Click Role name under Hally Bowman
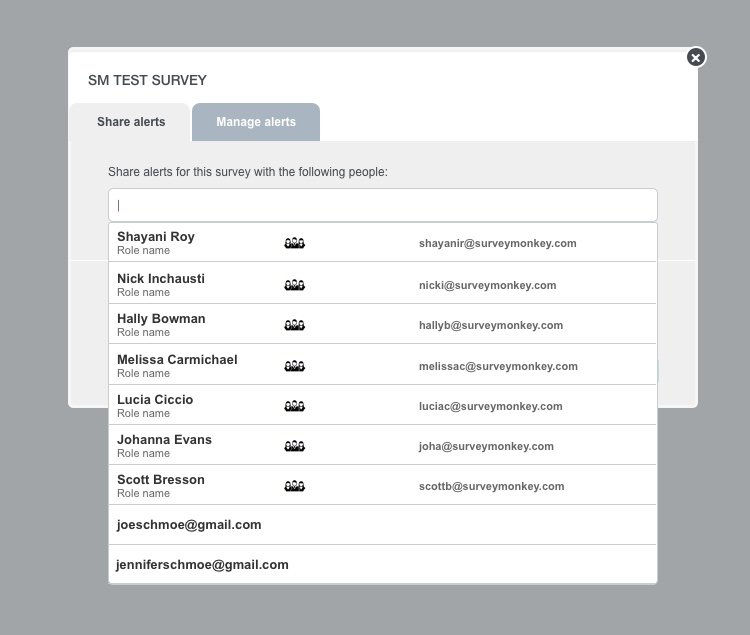Image resolution: width=750 pixels, height=635 pixels. click(143, 332)
